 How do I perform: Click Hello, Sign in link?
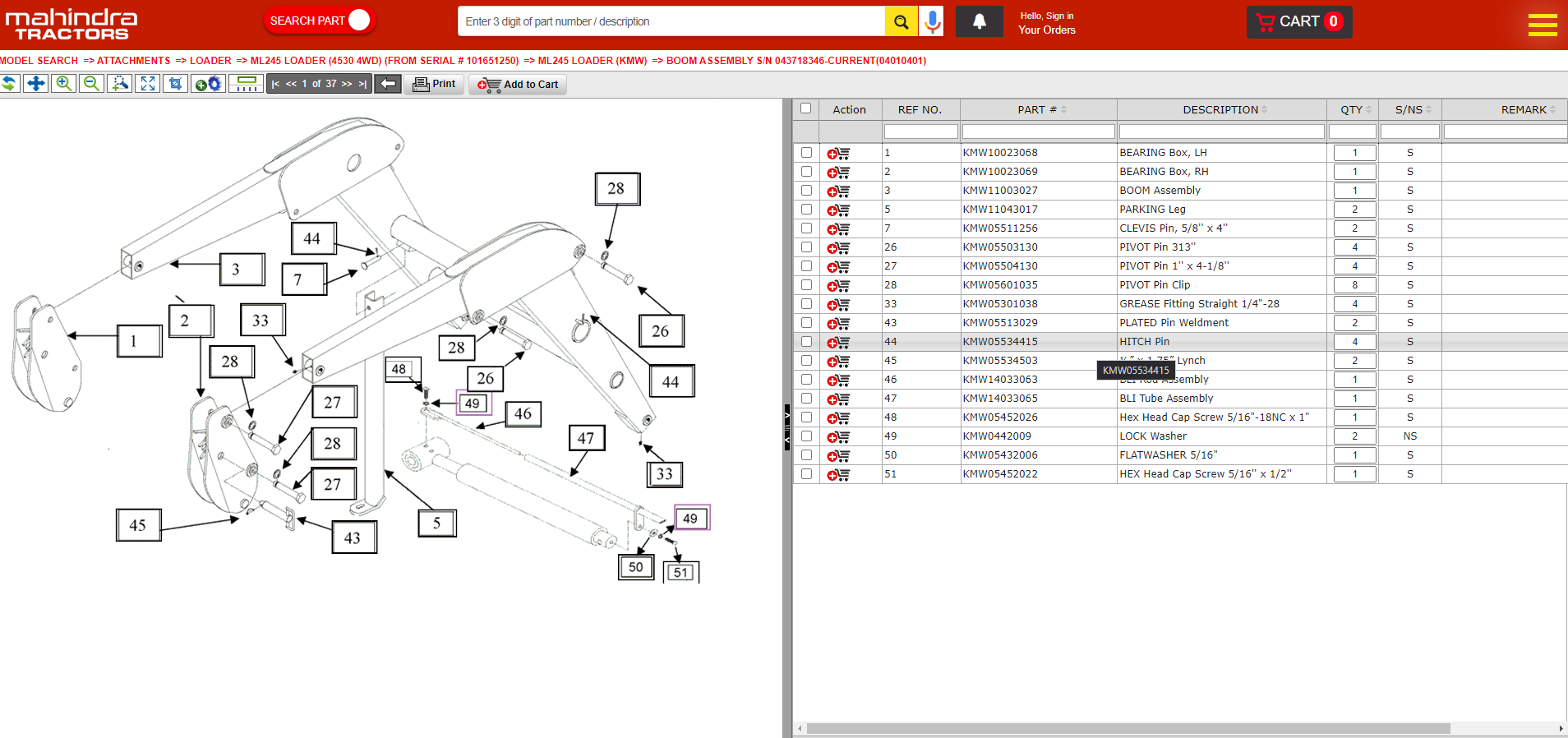(x=1047, y=16)
